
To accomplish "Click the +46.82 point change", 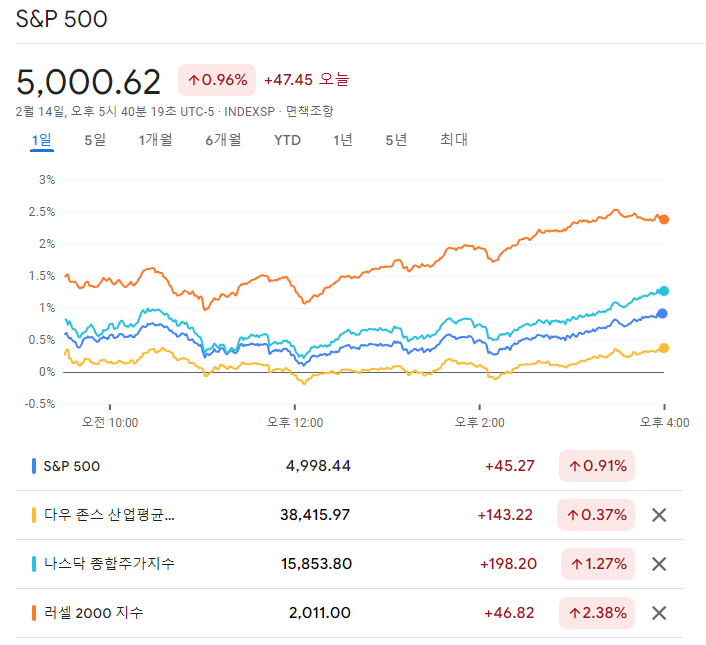I will pyautogui.click(x=509, y=613).
